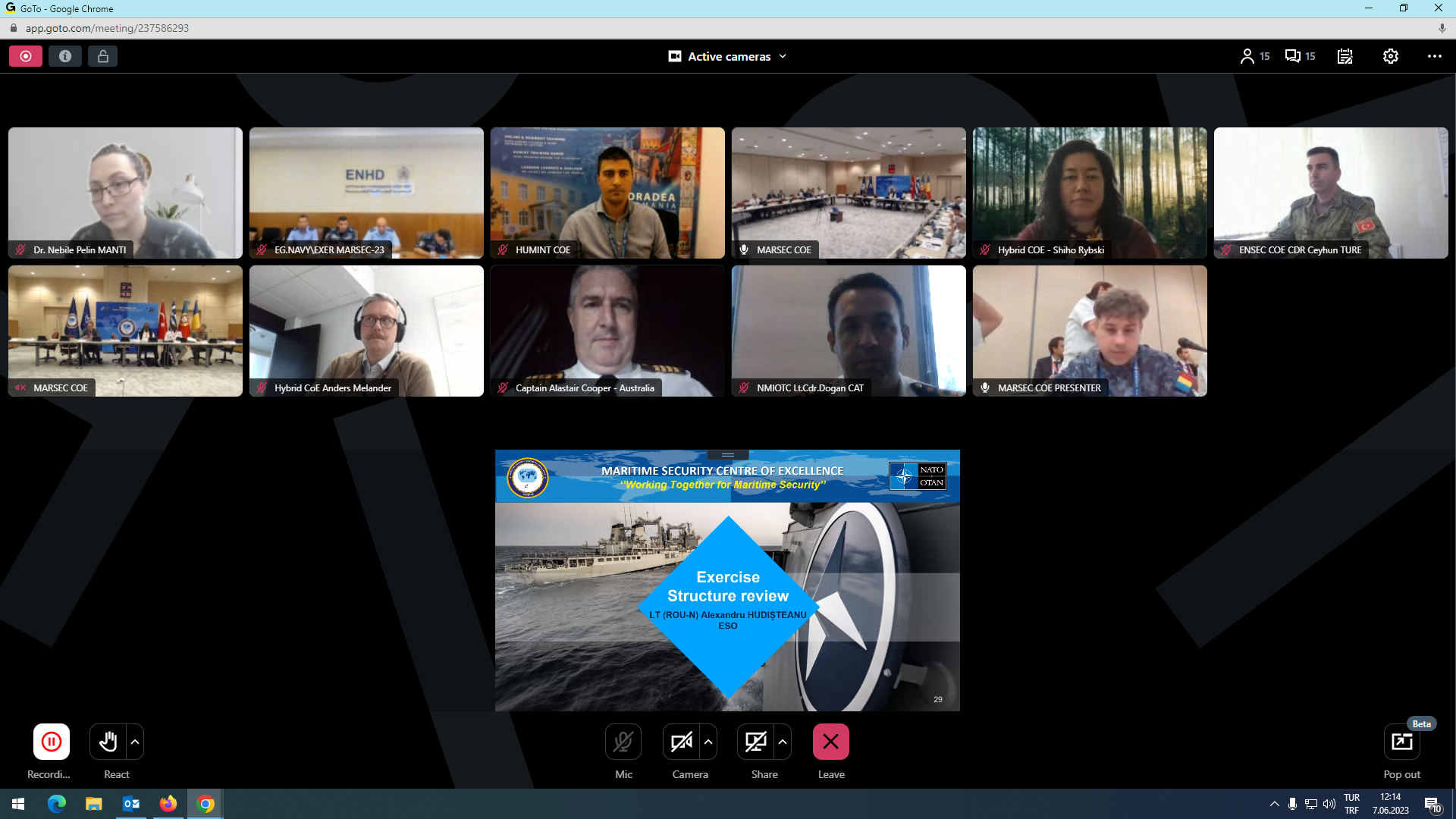Toggle the Mic mute button
The image size is (1456, 819).
(623, 742)
